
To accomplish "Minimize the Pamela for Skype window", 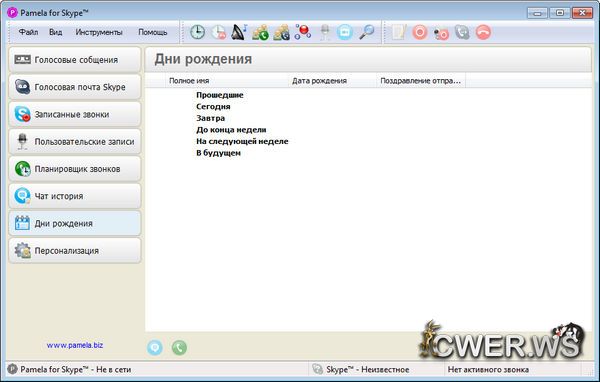I will (537, 13).
